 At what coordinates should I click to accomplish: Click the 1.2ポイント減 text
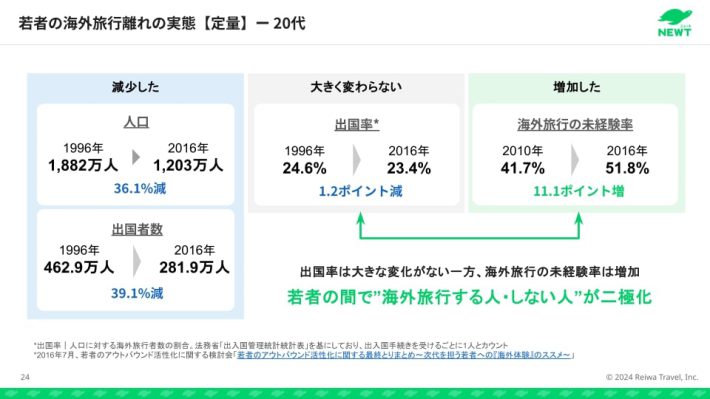360,191
